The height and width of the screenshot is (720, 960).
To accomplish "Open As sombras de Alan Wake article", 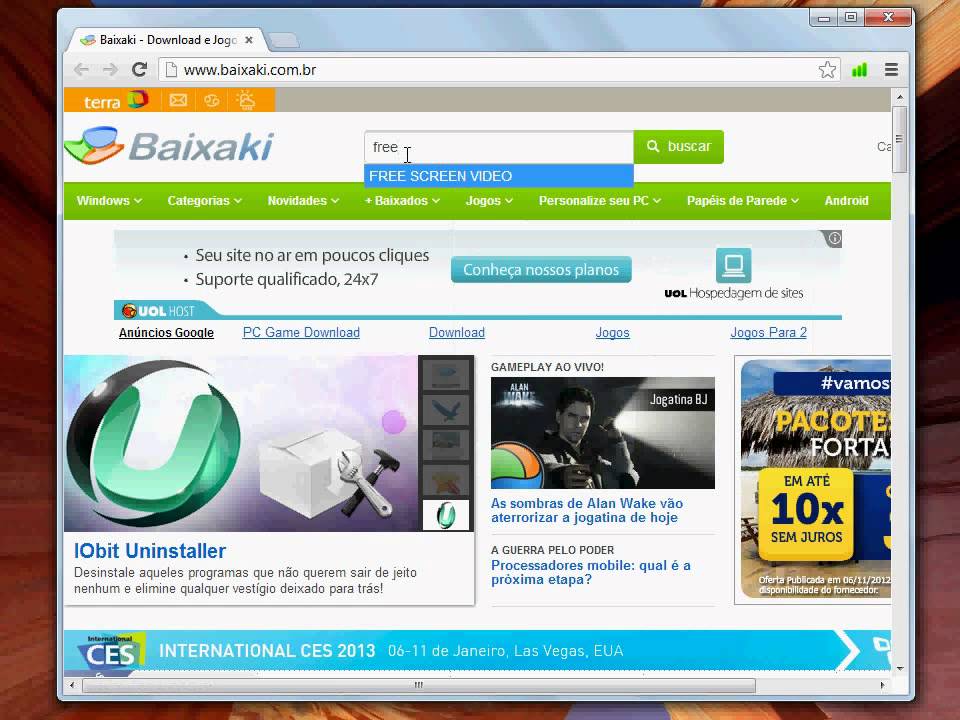I will point(587,511).
